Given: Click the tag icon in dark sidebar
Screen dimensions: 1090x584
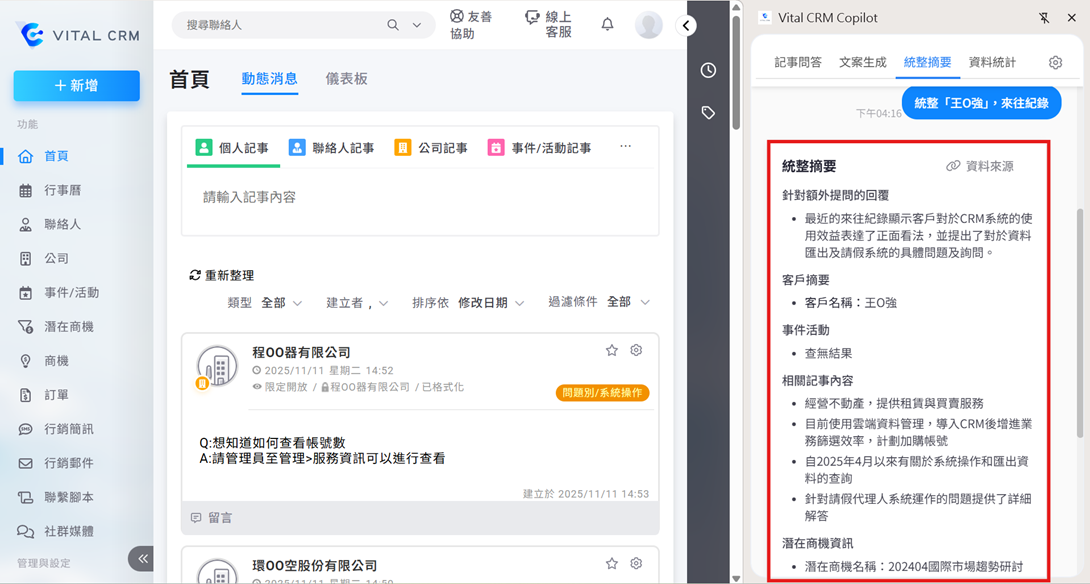Looking at the screenshot, I should (x=708, y=113).
